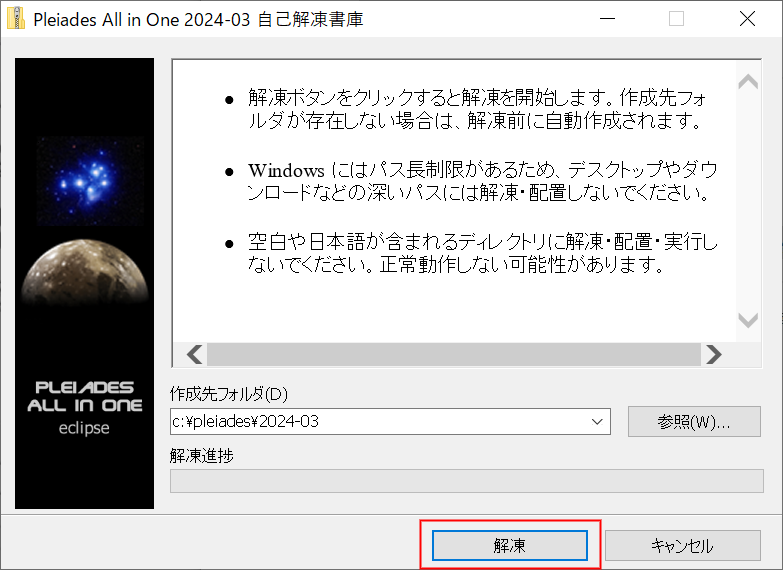Click the Pleiades star cluster image
Image resolution: width=783 pixels, height=570 pixels.
coord(90,181)
